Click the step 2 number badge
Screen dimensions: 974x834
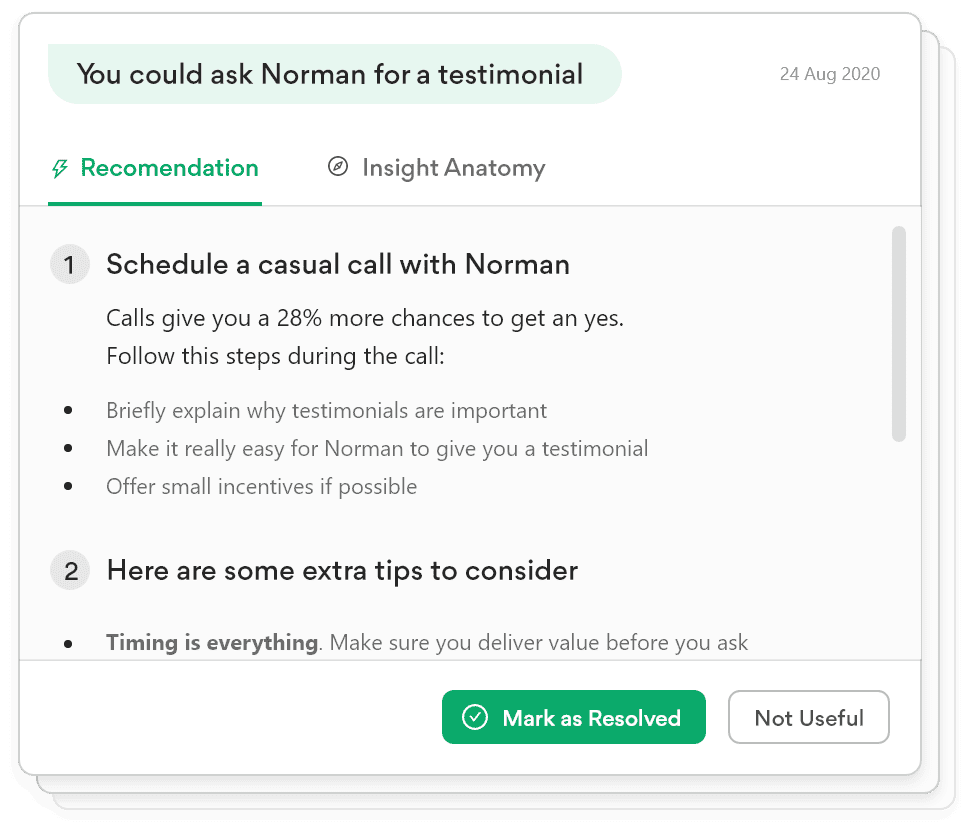(x=70, y=571)
